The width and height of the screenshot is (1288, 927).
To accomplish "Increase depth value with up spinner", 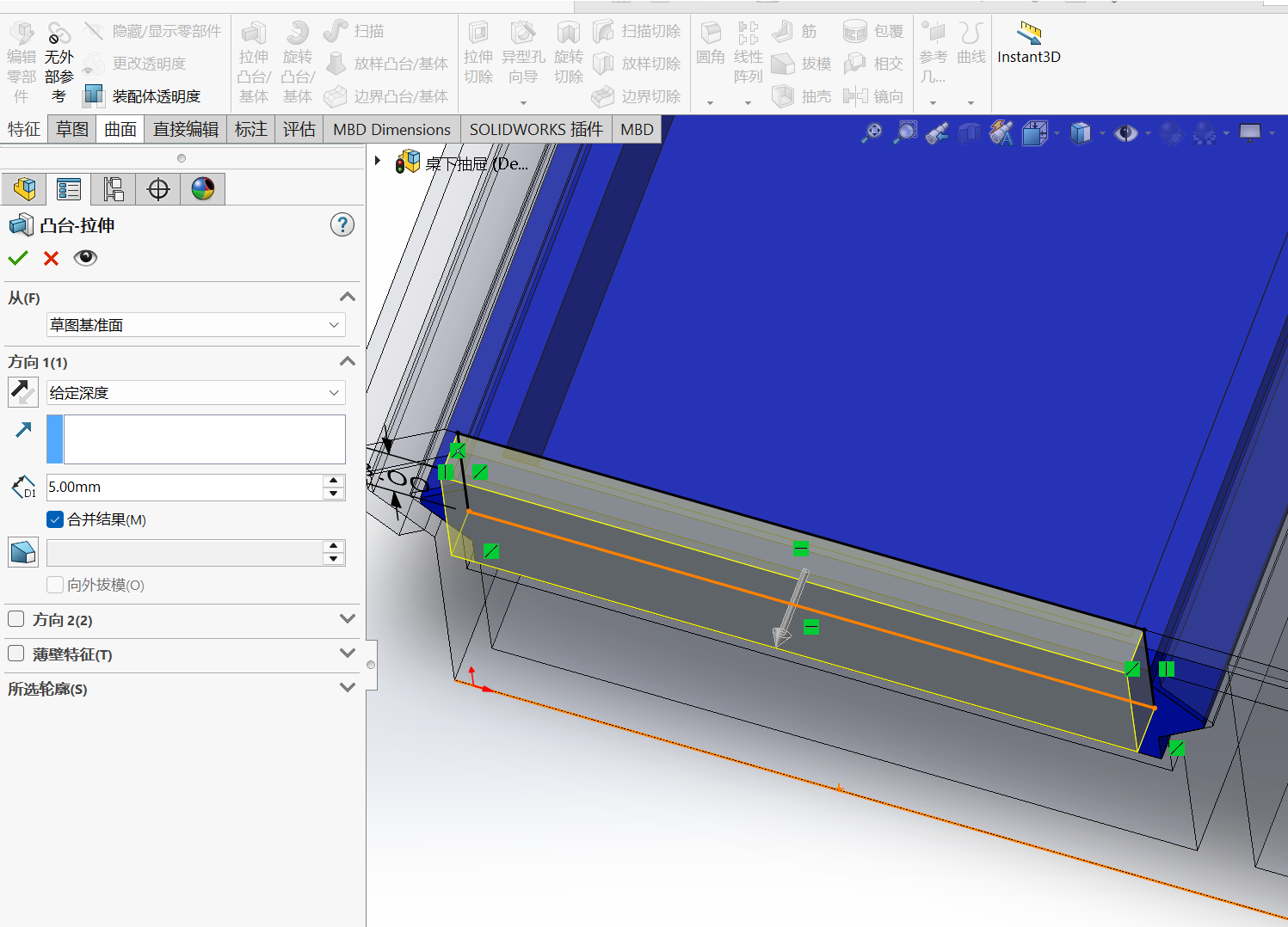I will coord(334,481).
